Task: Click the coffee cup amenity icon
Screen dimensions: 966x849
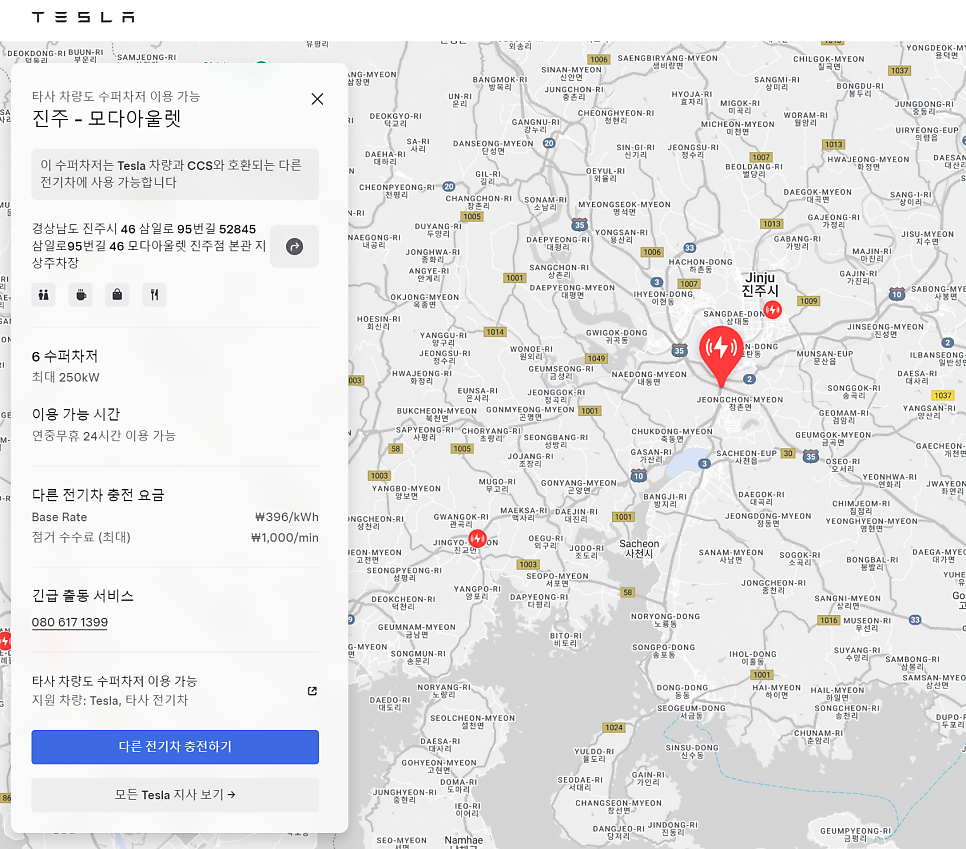Action: click(x=81, y=295)
